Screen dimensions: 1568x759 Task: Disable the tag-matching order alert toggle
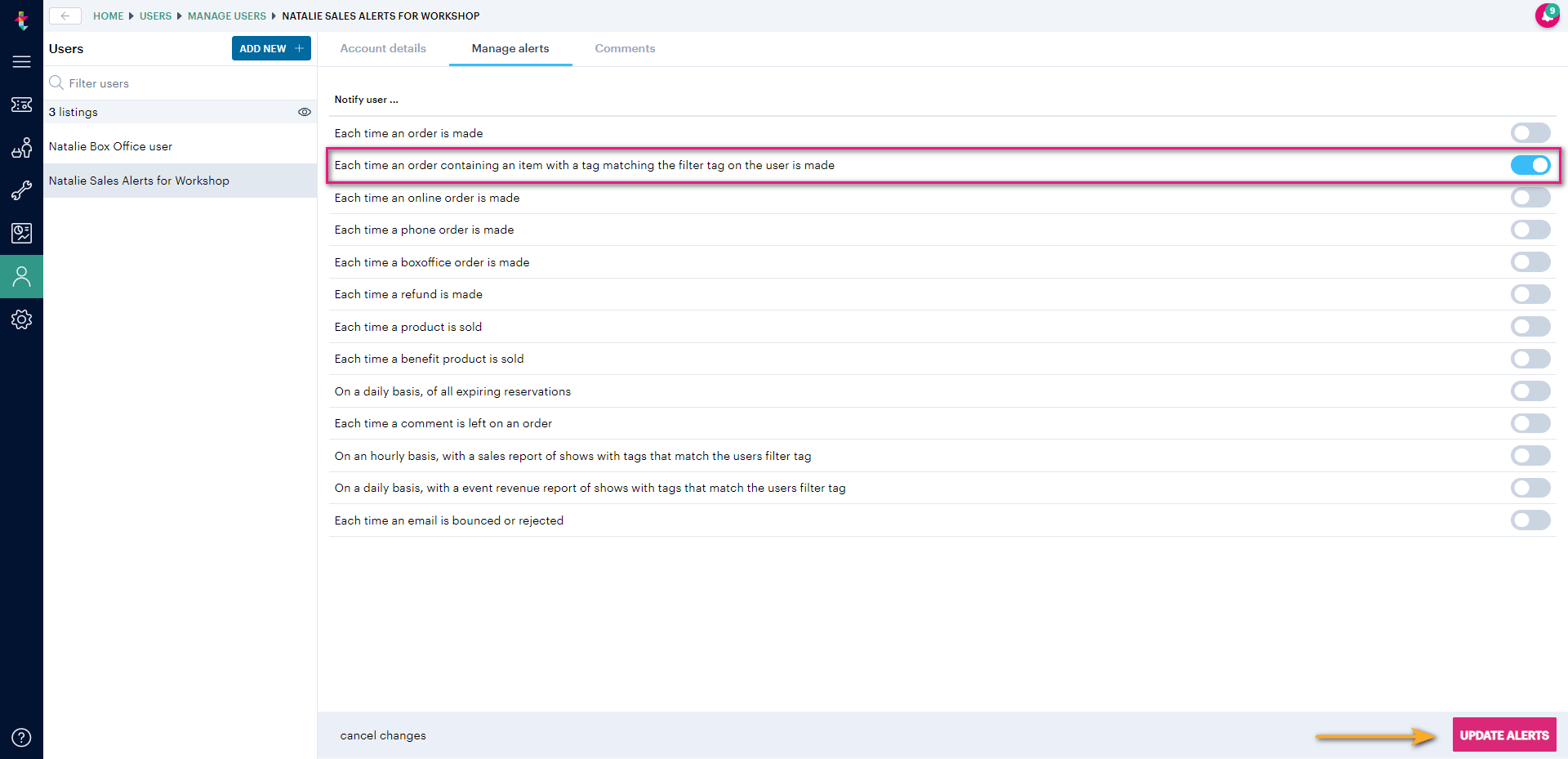[1530, 165]
